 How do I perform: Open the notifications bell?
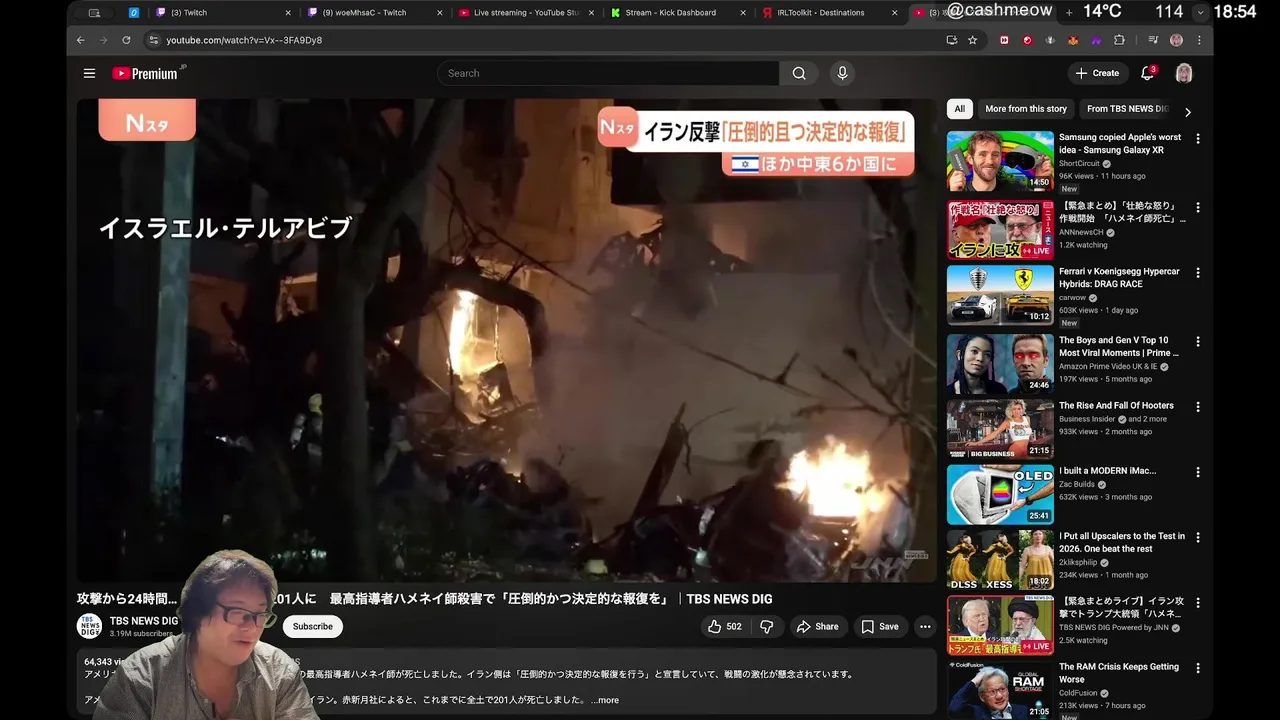click(x=1148, y=73)
